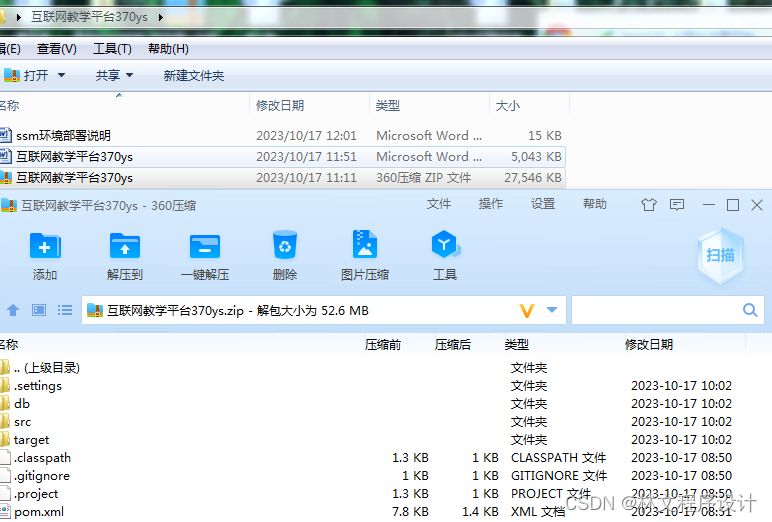The width and height of the screenshot is (772, 522).
Task: Open the 工具 (Tools) hexagon icon
Action: click(445, 246)
